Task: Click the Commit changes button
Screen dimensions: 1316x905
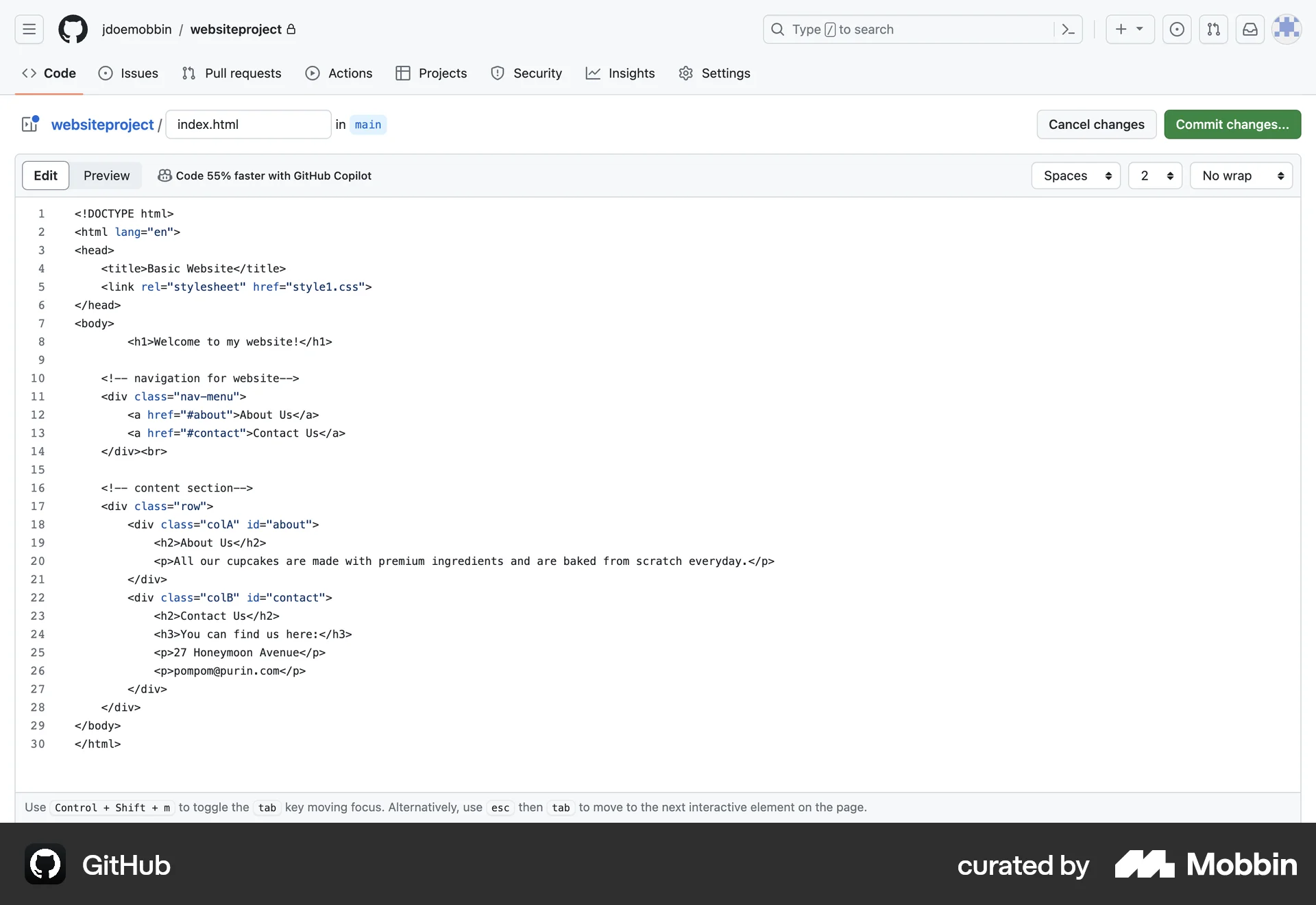Action: [1232, 124]
